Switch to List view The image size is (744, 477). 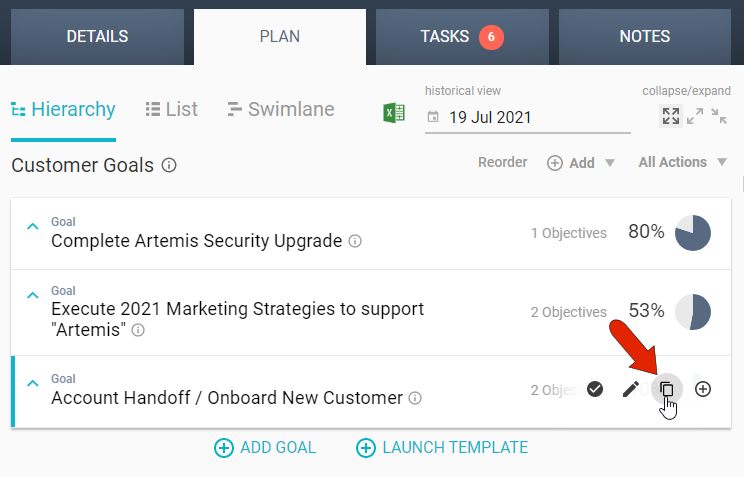(171, 109)
